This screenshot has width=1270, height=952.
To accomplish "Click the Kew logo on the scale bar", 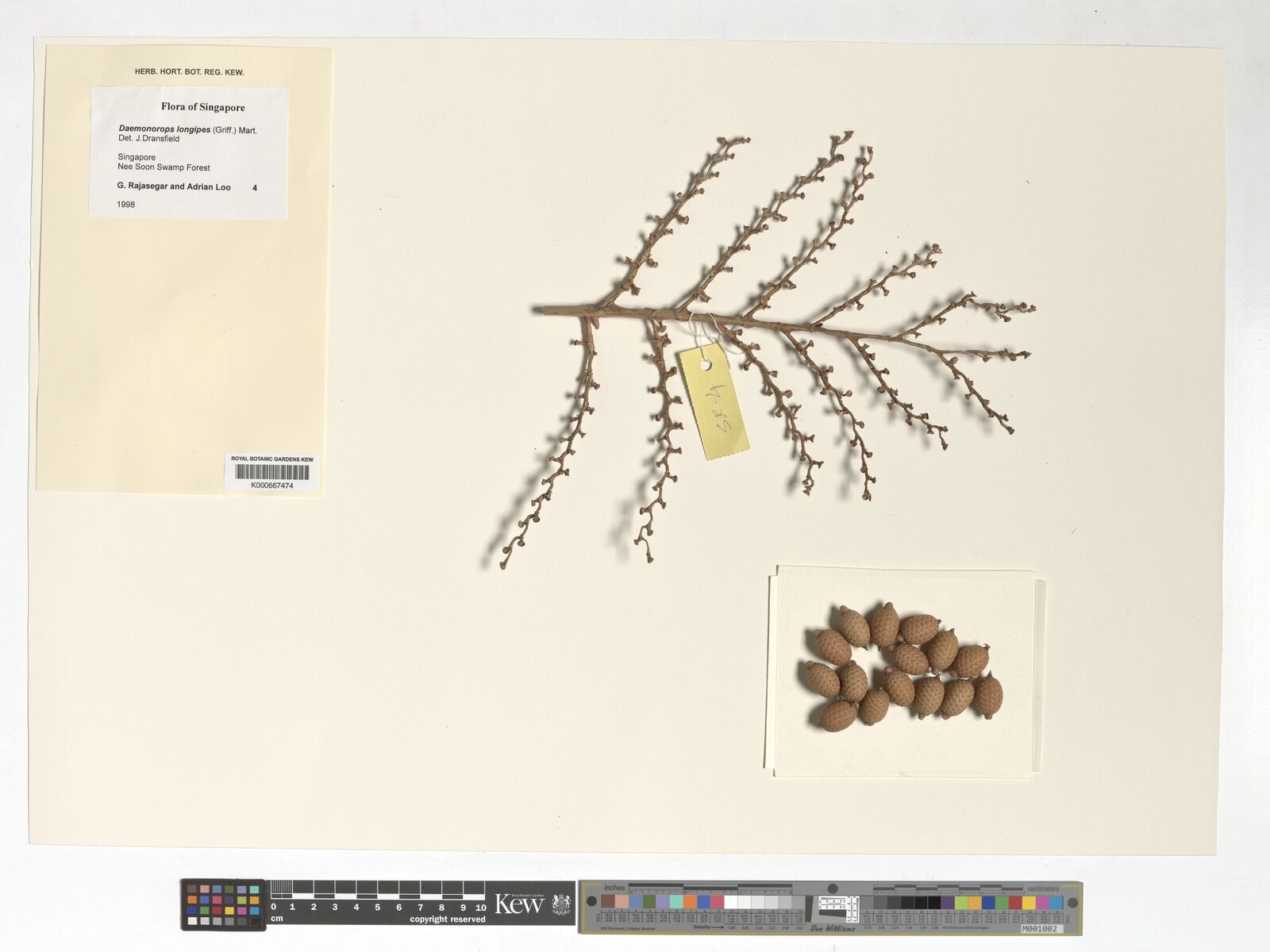I will (x=519, y=904).
